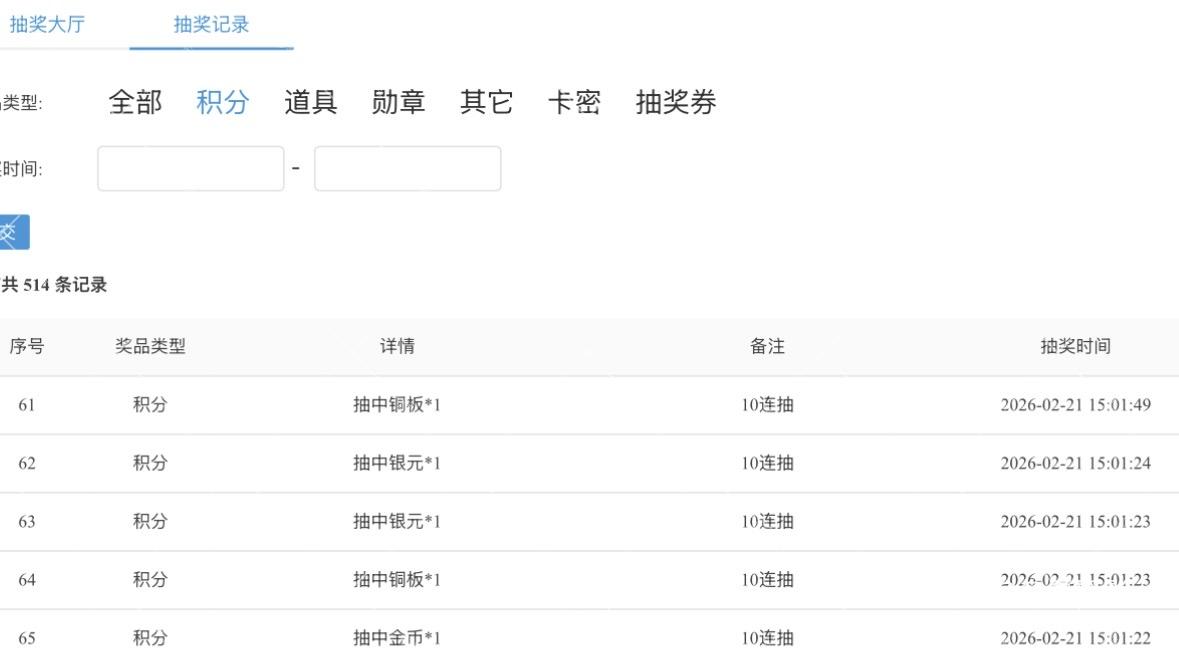The width and height of the screenshot is (1179, 657).
Task: Select record row number 61
Action: coord(27,405)
